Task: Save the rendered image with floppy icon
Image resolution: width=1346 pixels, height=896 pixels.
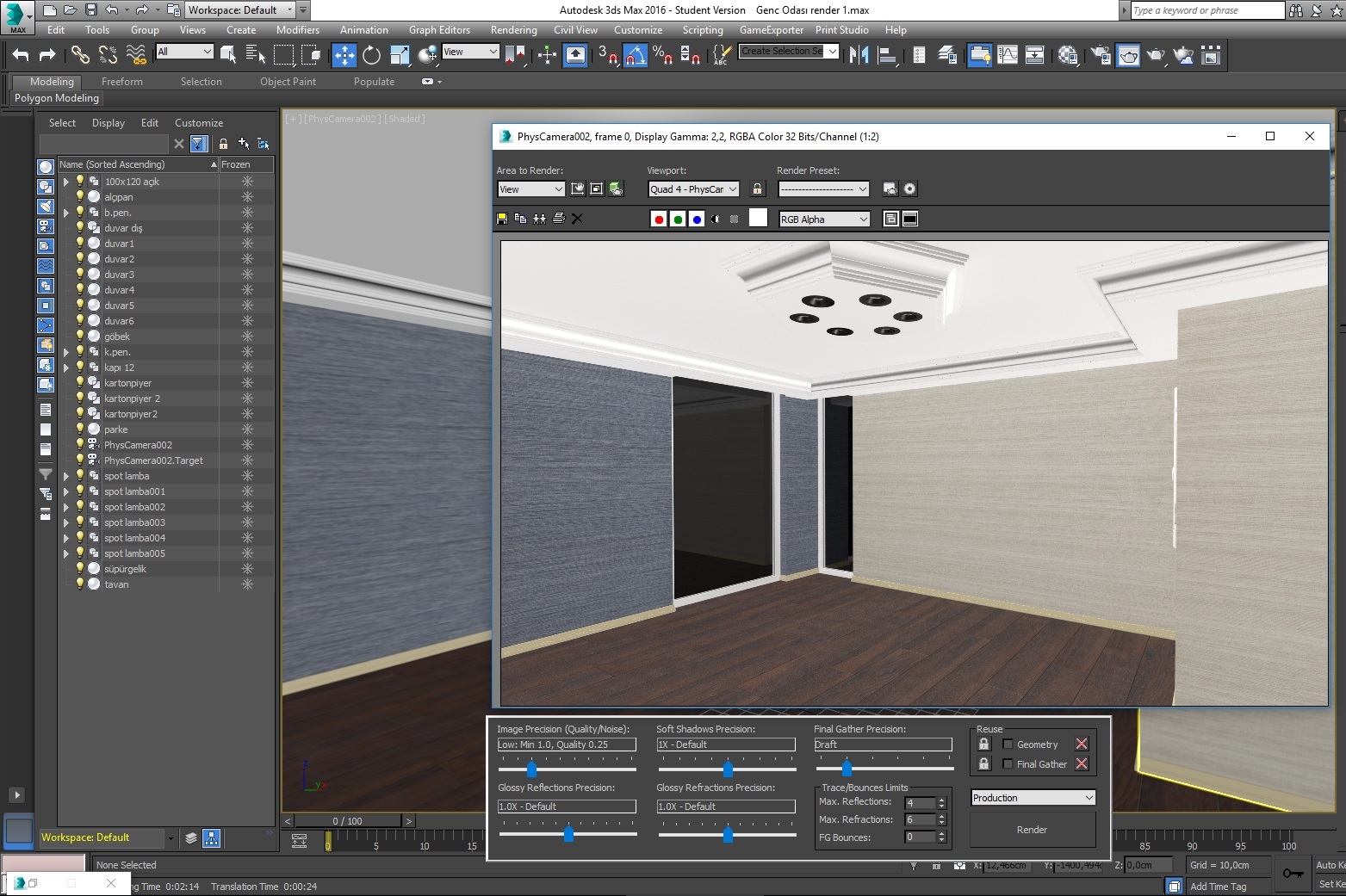Action: (x=502, y=219)
